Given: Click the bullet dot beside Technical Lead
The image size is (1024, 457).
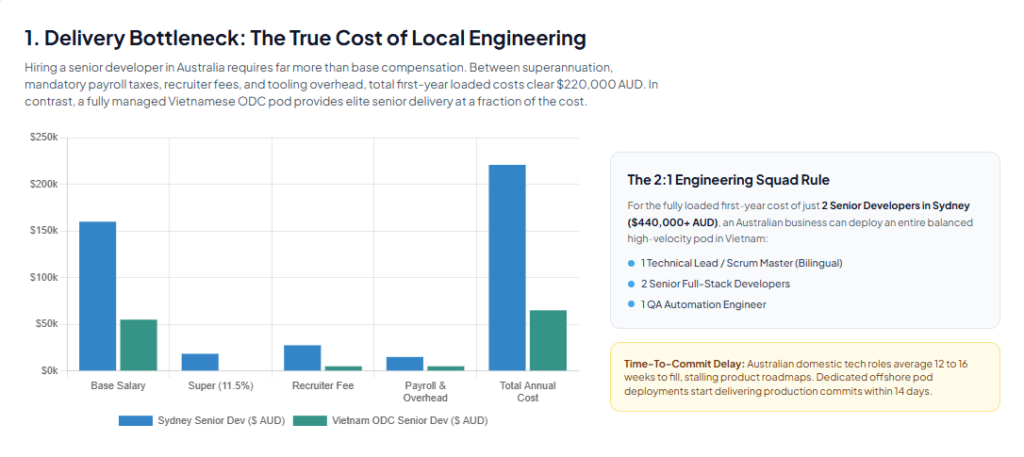Looking at the screenshot, I should 631,263.
